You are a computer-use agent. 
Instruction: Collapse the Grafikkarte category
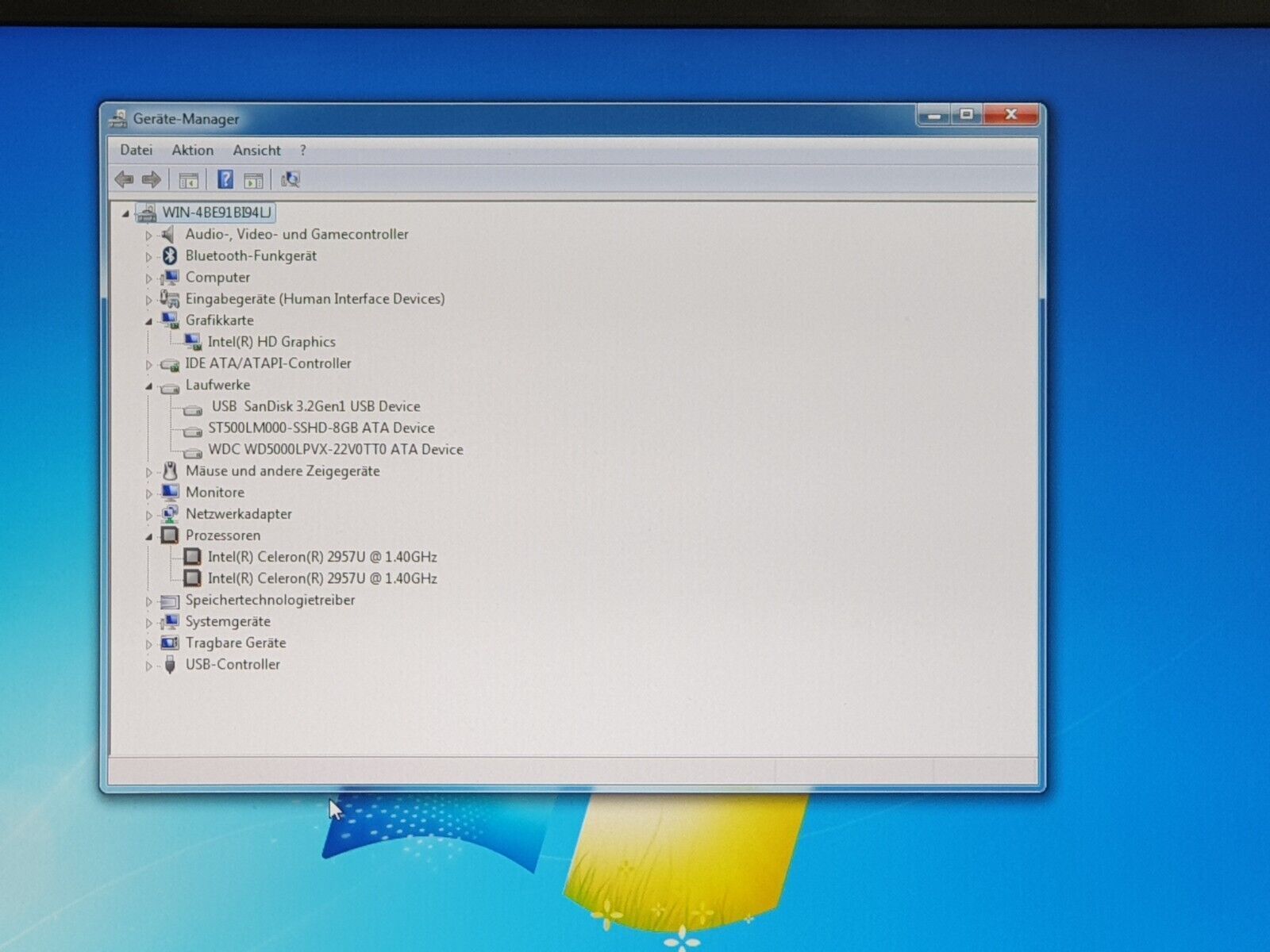click(x=148, y=321)
